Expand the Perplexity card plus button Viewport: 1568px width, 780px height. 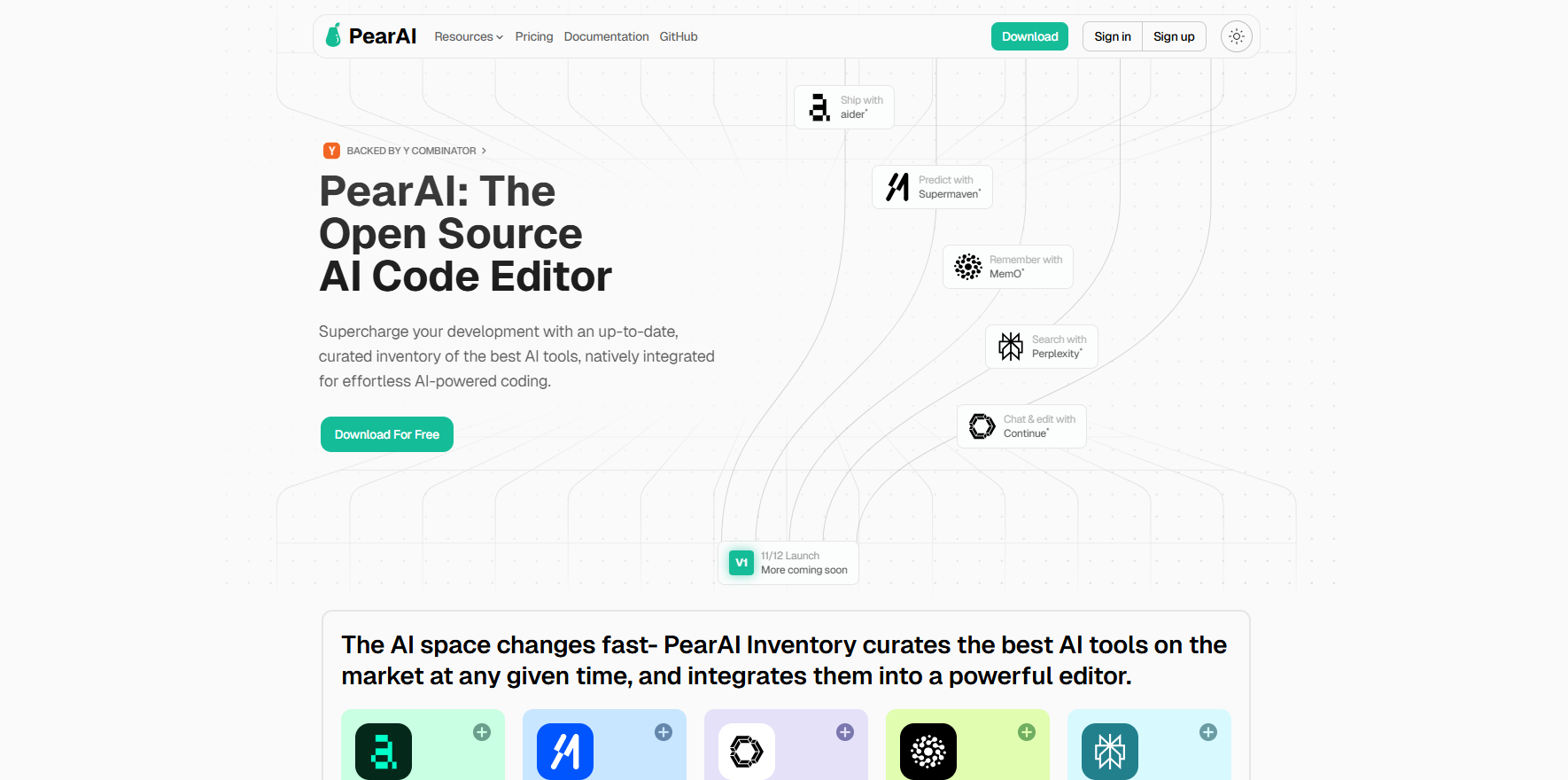(x=1208, y=732)
